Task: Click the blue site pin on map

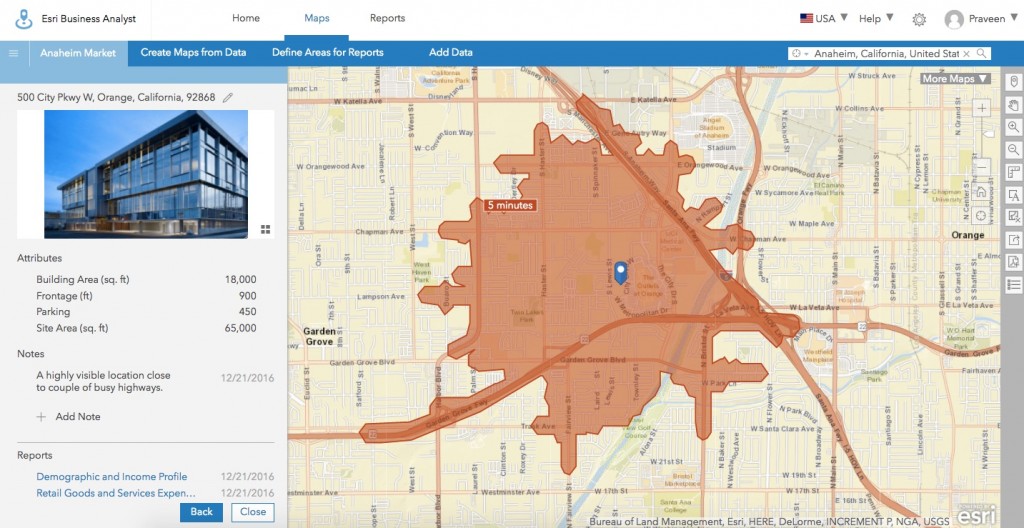Action: tap(621, 272)
